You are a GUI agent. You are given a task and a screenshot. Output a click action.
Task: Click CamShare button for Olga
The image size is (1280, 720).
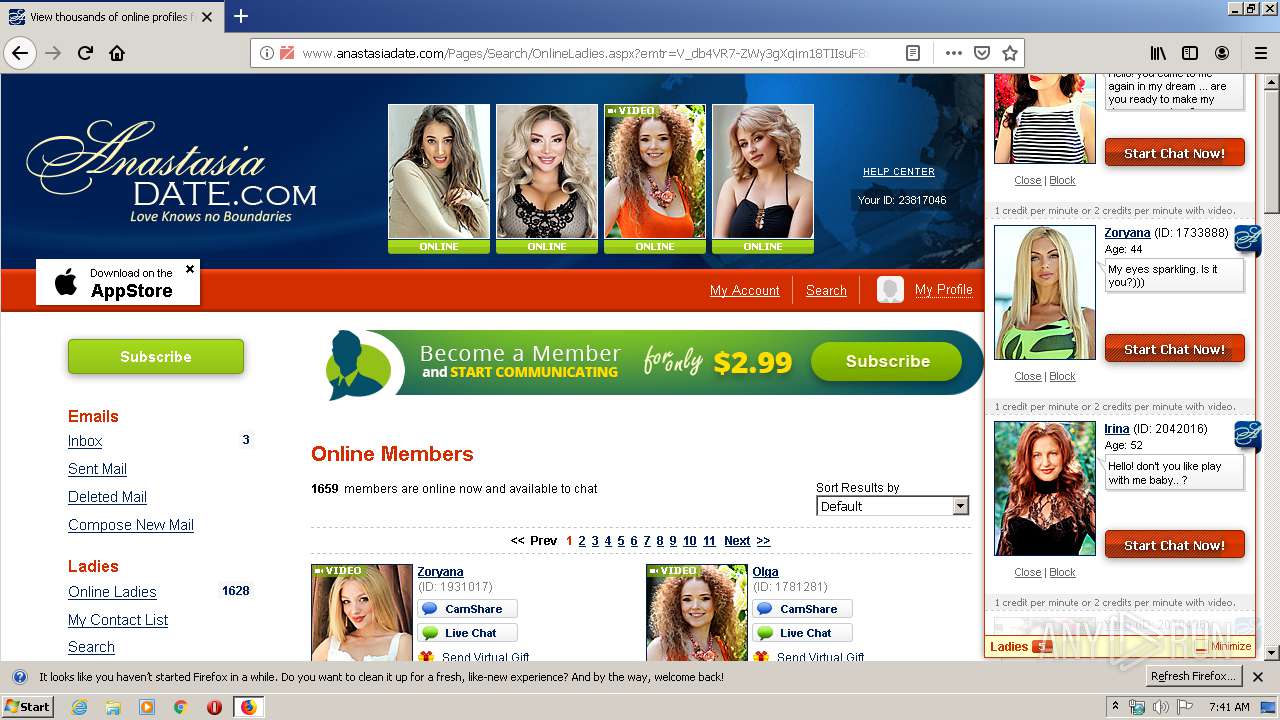click(x=802, y=609)
